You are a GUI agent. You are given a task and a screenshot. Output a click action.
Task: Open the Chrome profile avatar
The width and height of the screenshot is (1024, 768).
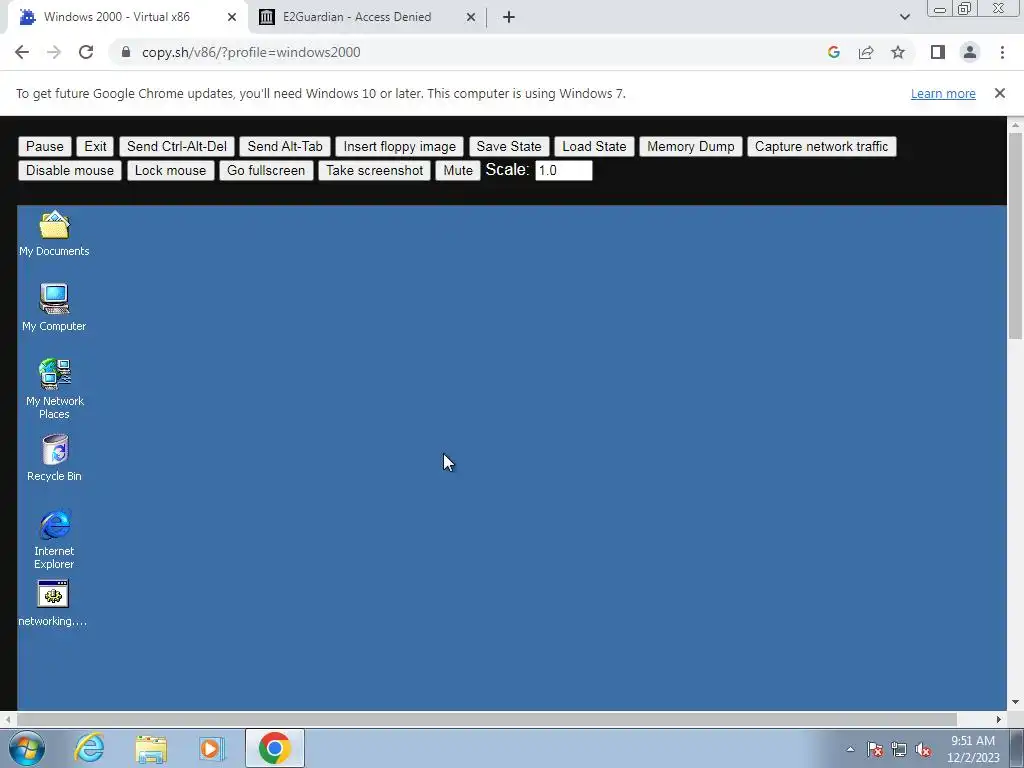click(x=970, y=52)
